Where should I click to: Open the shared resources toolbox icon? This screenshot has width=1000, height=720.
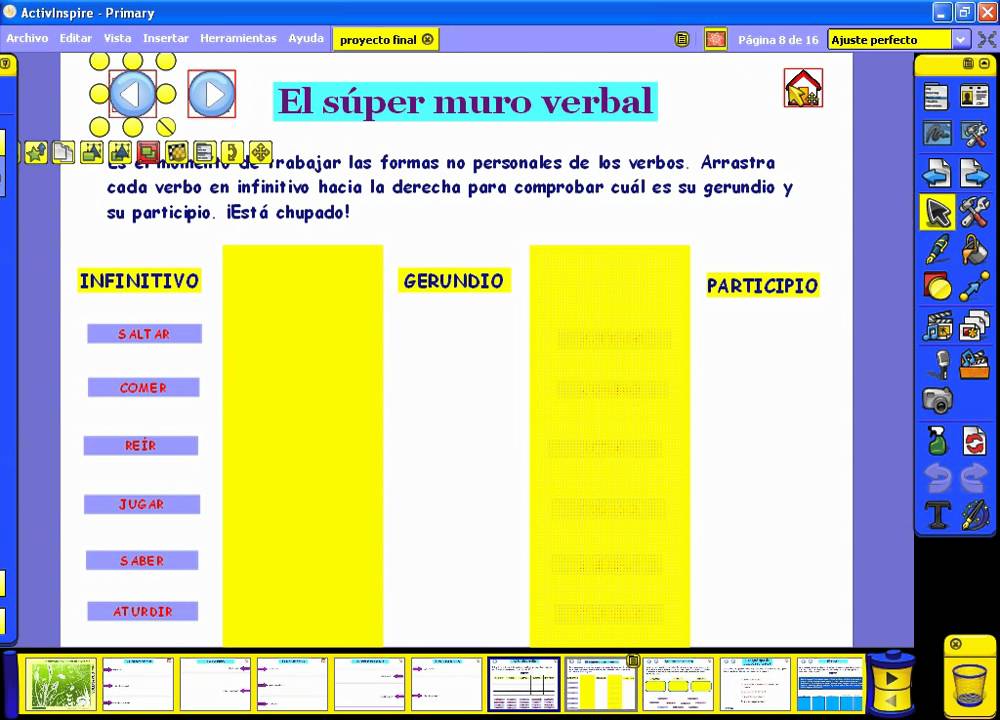pos(974,364)
